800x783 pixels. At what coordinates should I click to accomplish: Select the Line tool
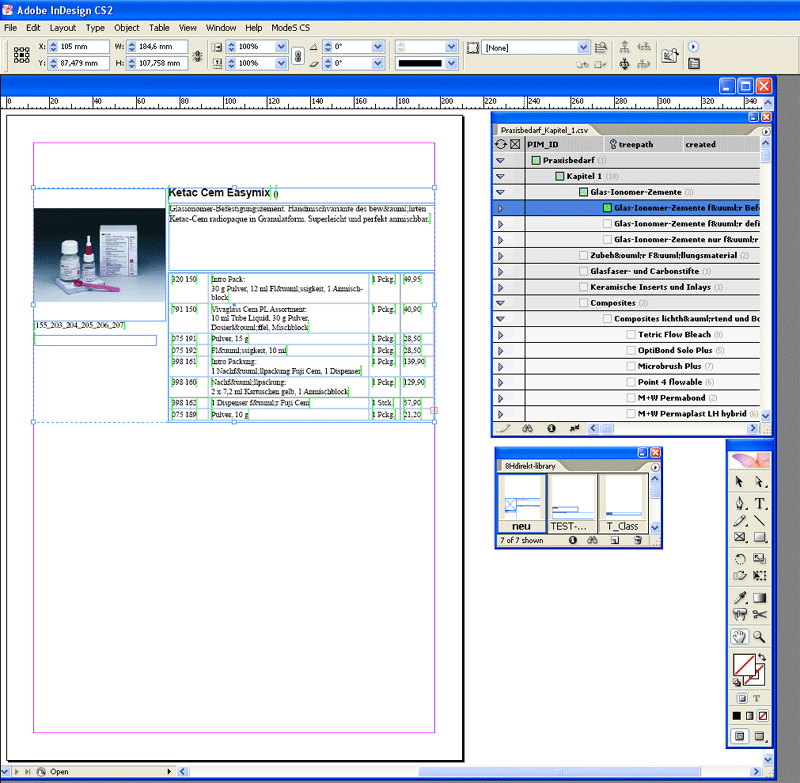760,521
